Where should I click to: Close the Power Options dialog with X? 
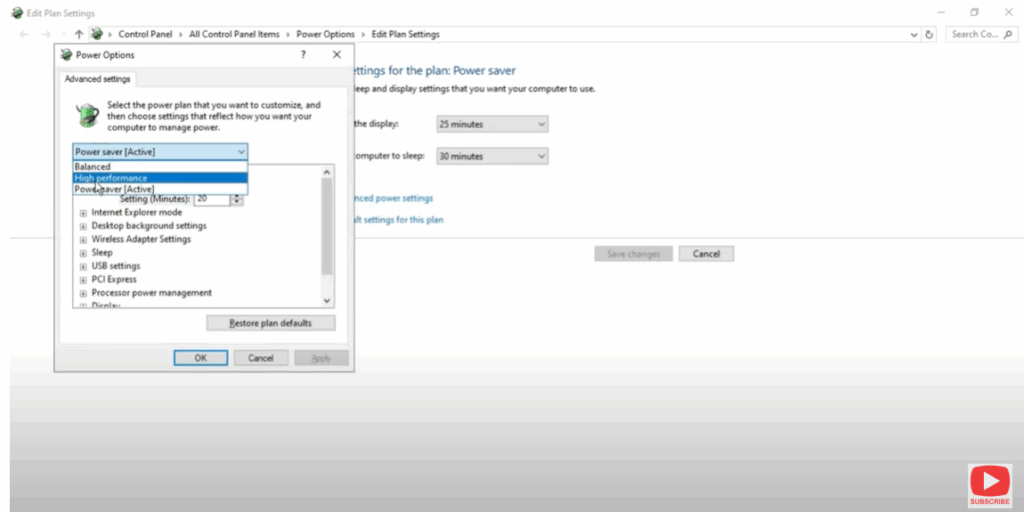coord(337,55)
